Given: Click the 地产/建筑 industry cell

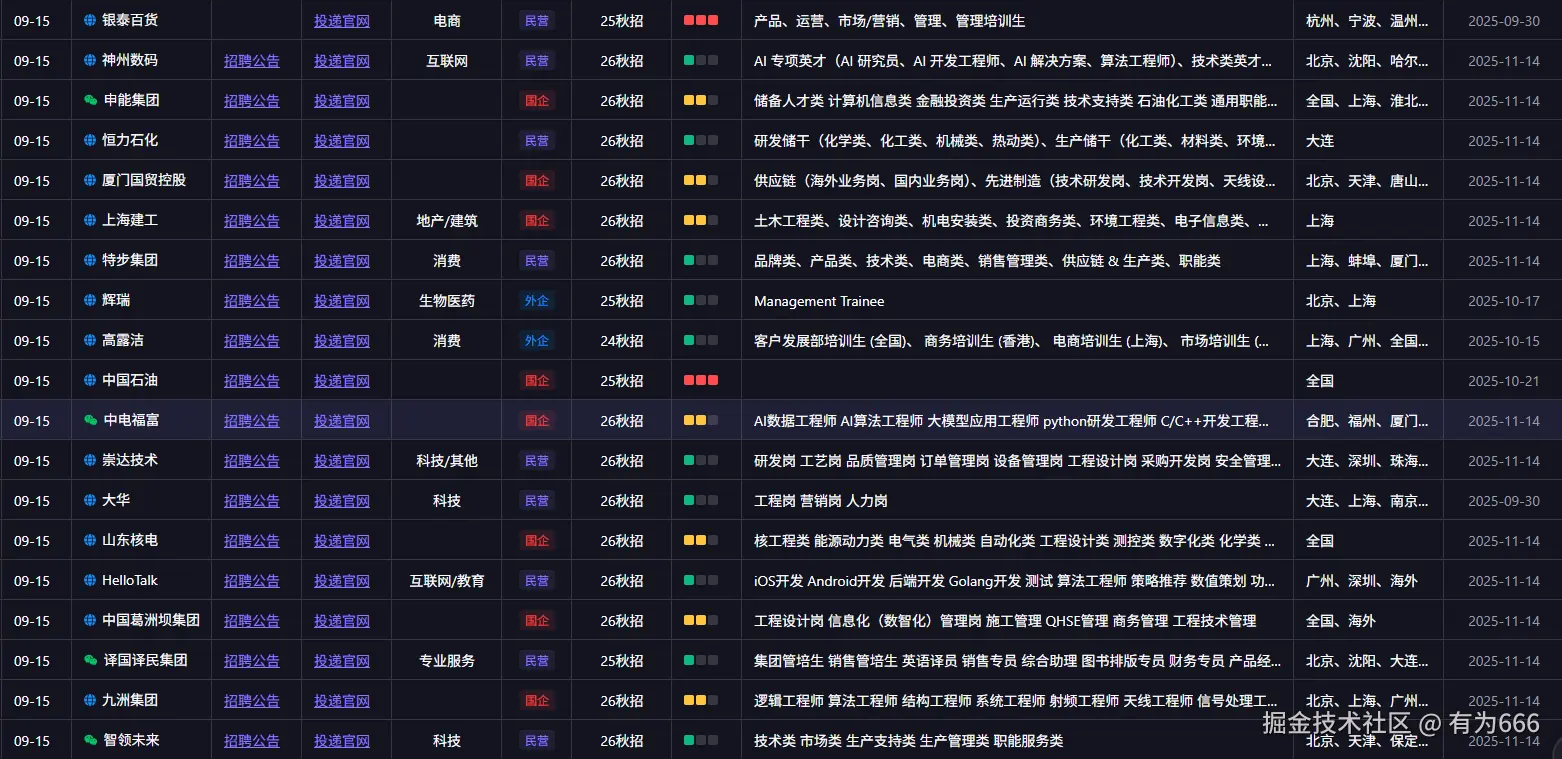Looking at the screenshot, I should (447, 221).
